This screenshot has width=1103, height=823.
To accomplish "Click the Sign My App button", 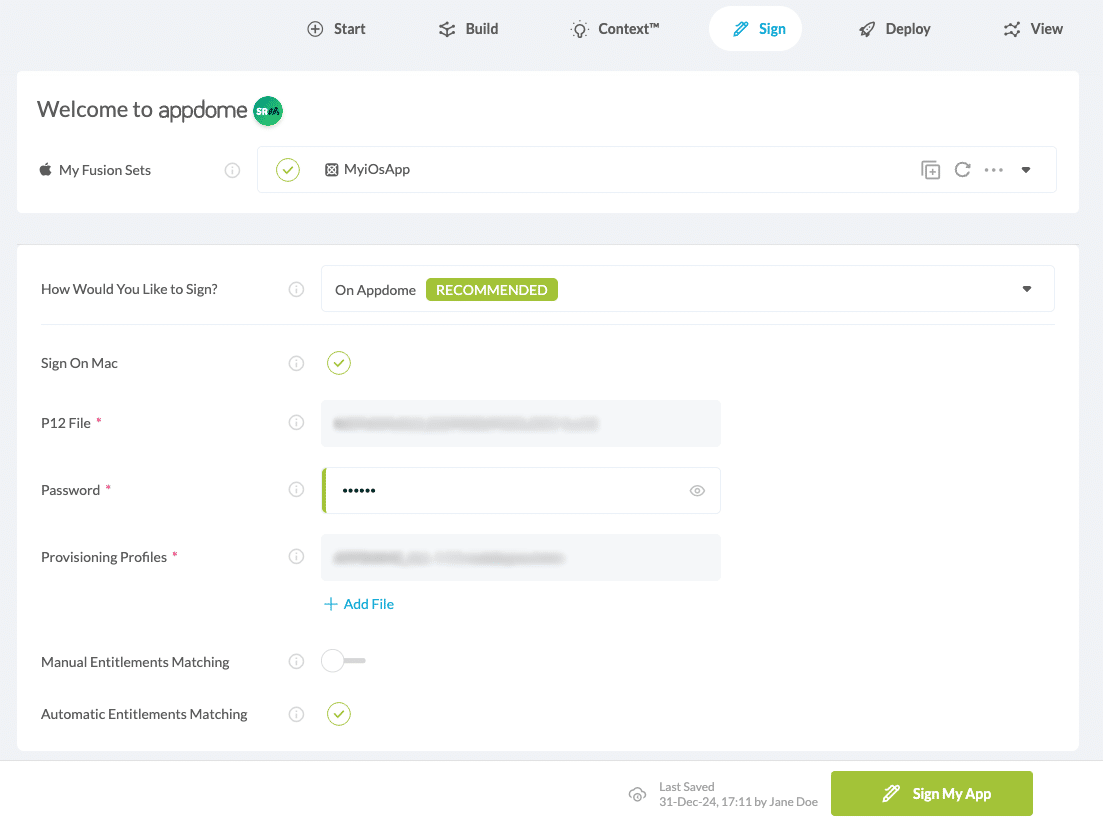I will pyautogui.click(x=931, y=794).
